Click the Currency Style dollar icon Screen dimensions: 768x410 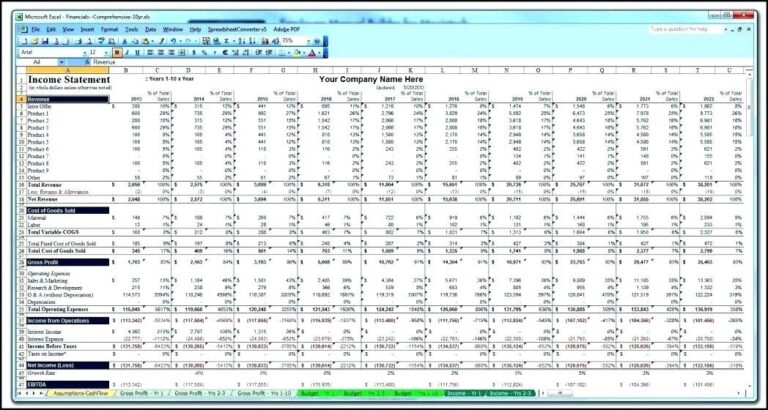click(x=197, y=52)
